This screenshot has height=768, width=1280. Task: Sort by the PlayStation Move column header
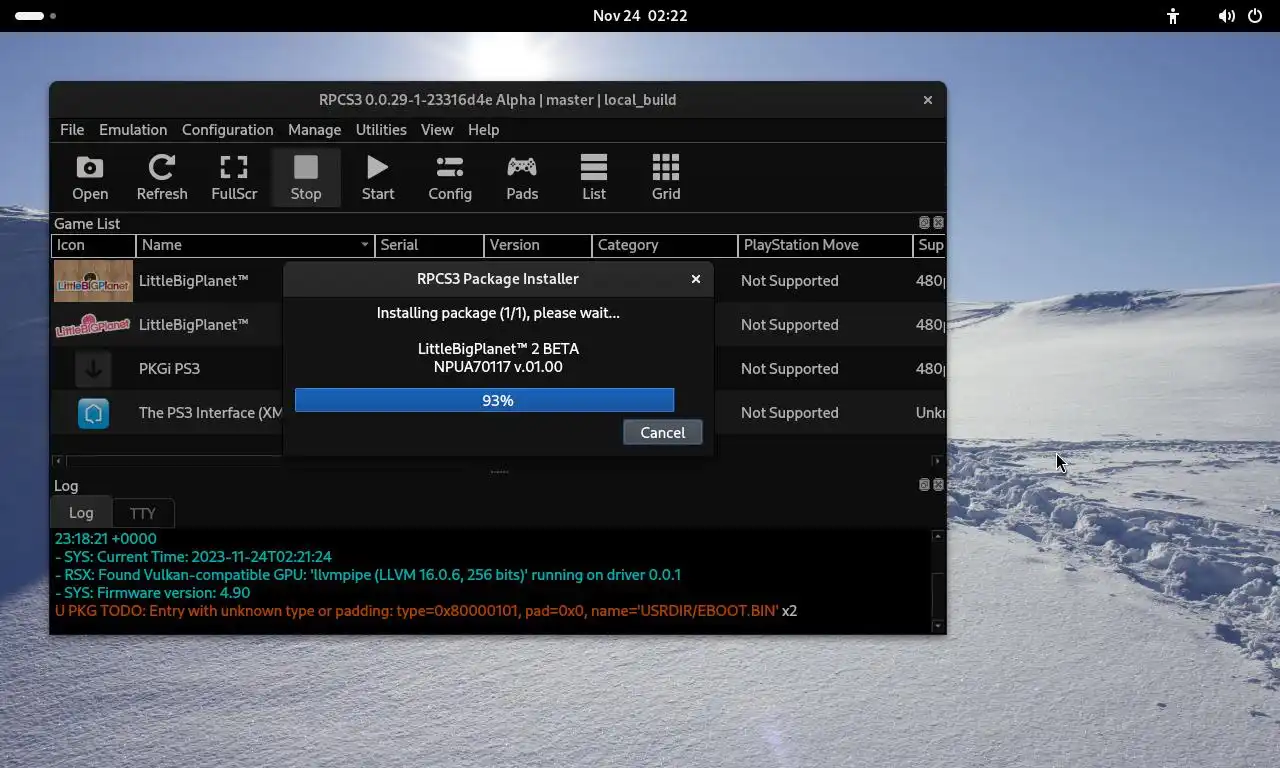(x=826, y=245)
